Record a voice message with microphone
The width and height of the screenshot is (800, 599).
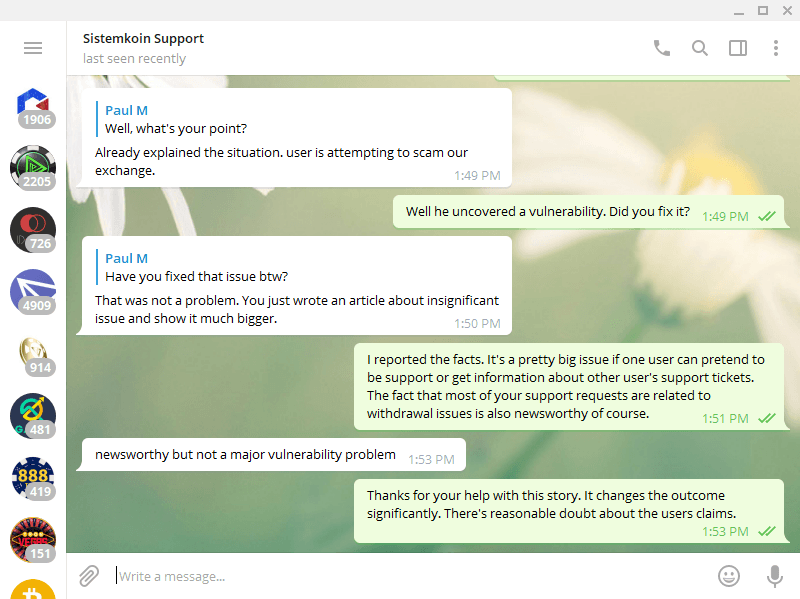774,576
